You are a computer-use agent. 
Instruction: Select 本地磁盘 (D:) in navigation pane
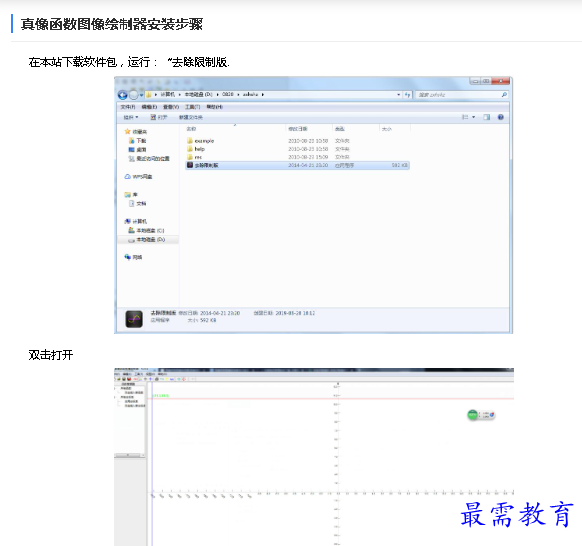click(x=147, y=240)
